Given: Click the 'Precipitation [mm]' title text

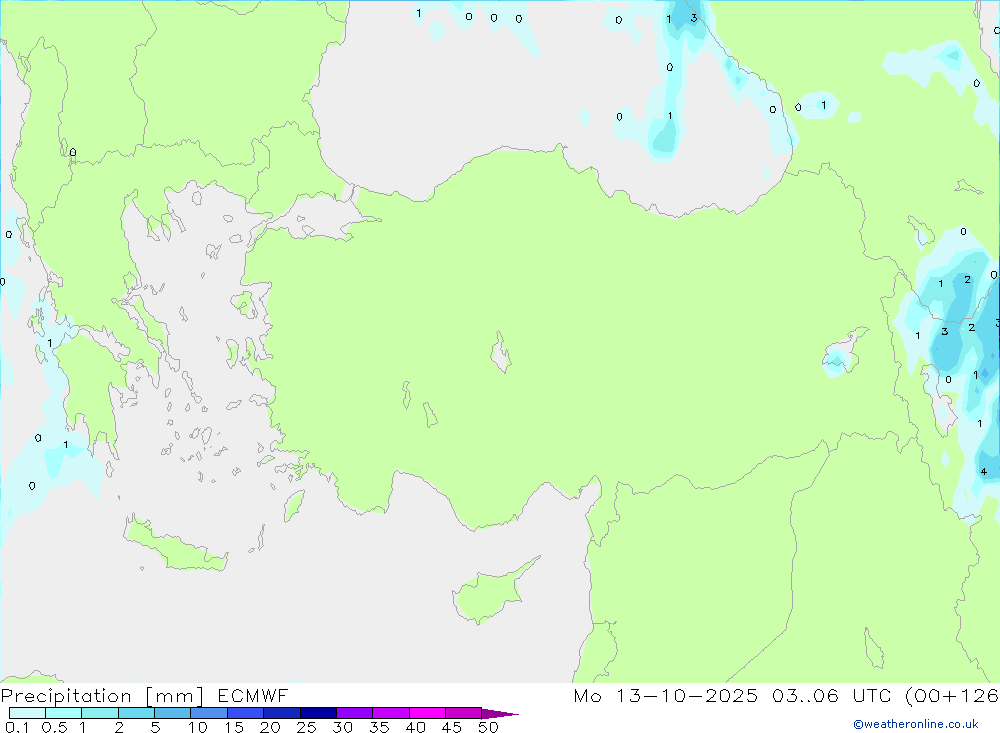Looking at the screenshot, I should click(102, 696).
